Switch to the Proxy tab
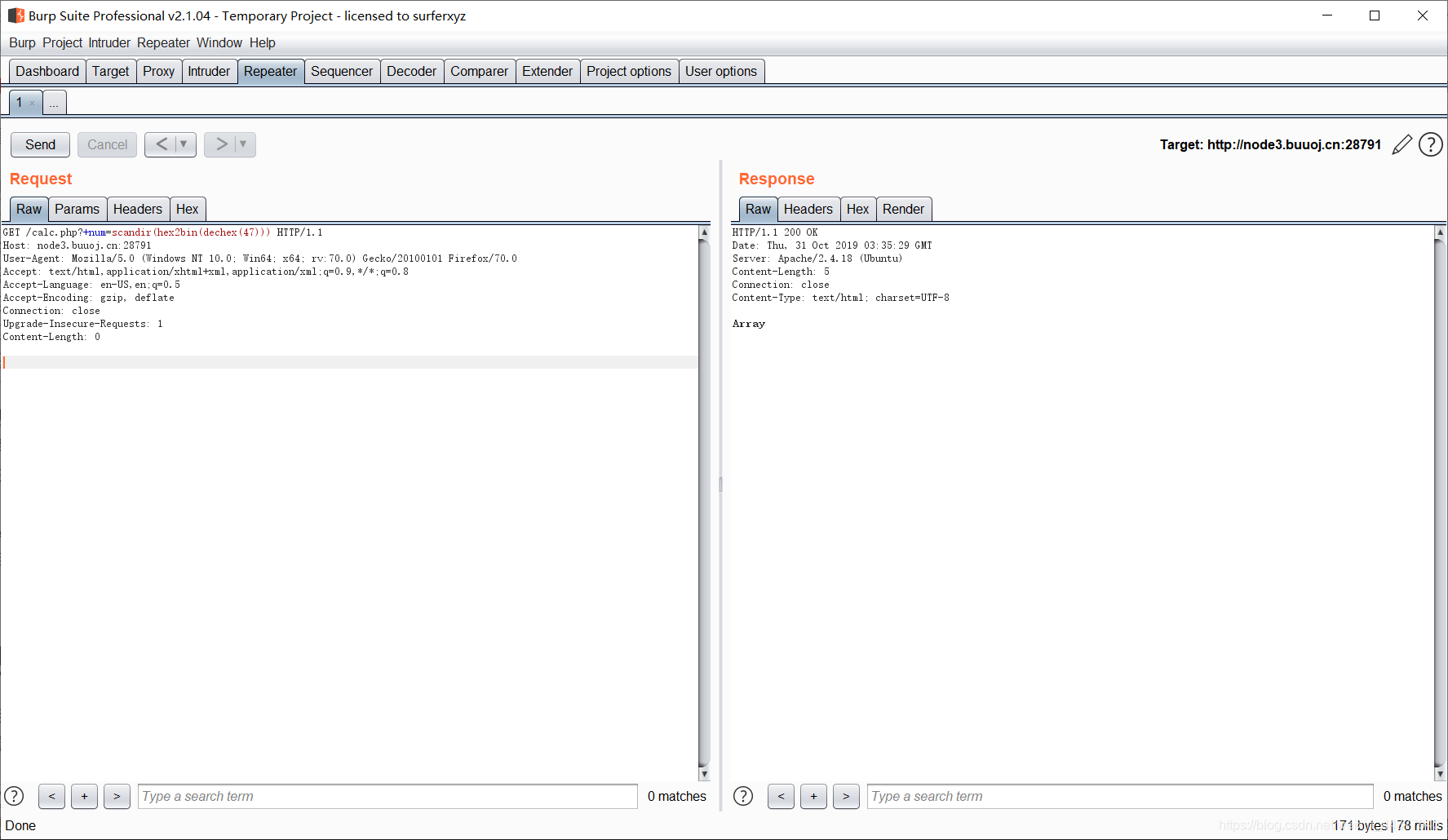 click(159, 71)
